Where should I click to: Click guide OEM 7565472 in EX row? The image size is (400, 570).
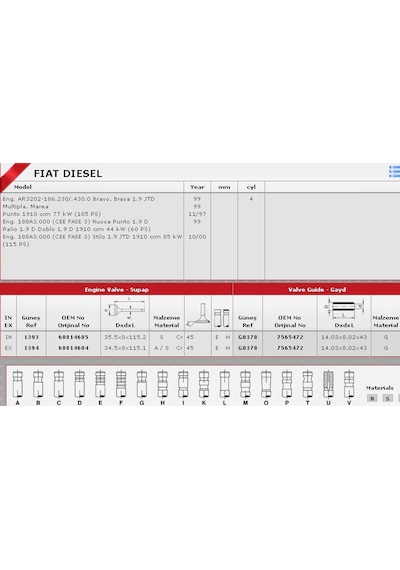point(290,348)
